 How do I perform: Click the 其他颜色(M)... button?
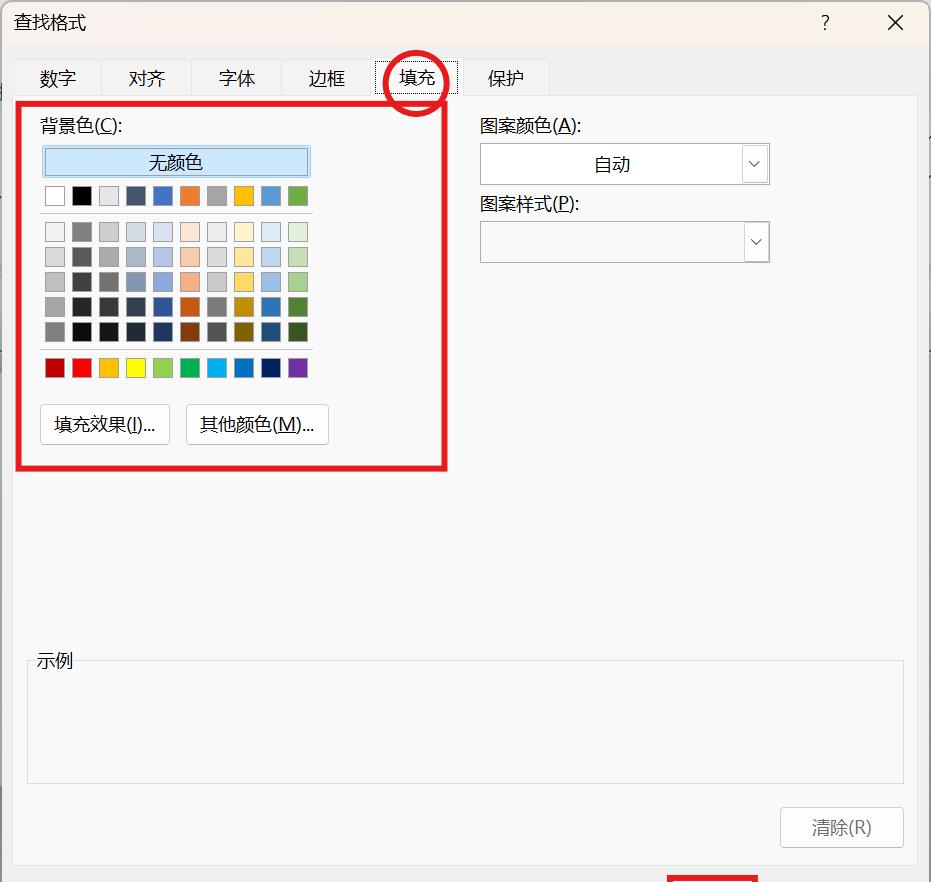(x=257, y=424)
